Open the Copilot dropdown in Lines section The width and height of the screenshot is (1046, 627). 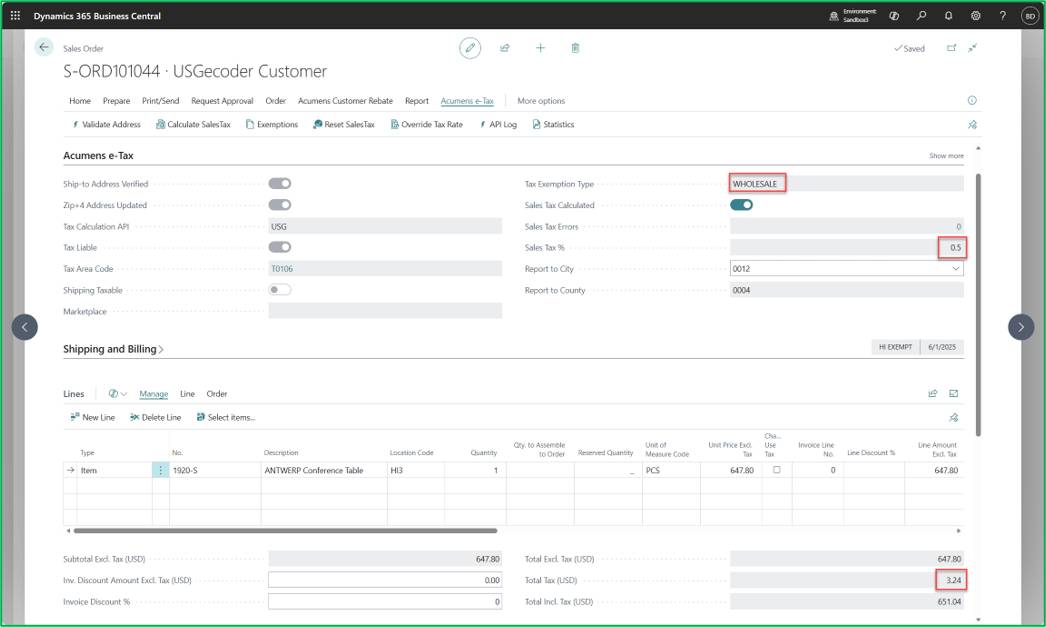coord(117,394)
